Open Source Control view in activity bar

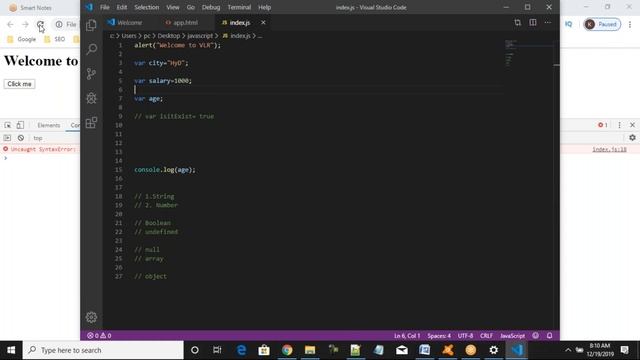(91, 74)
